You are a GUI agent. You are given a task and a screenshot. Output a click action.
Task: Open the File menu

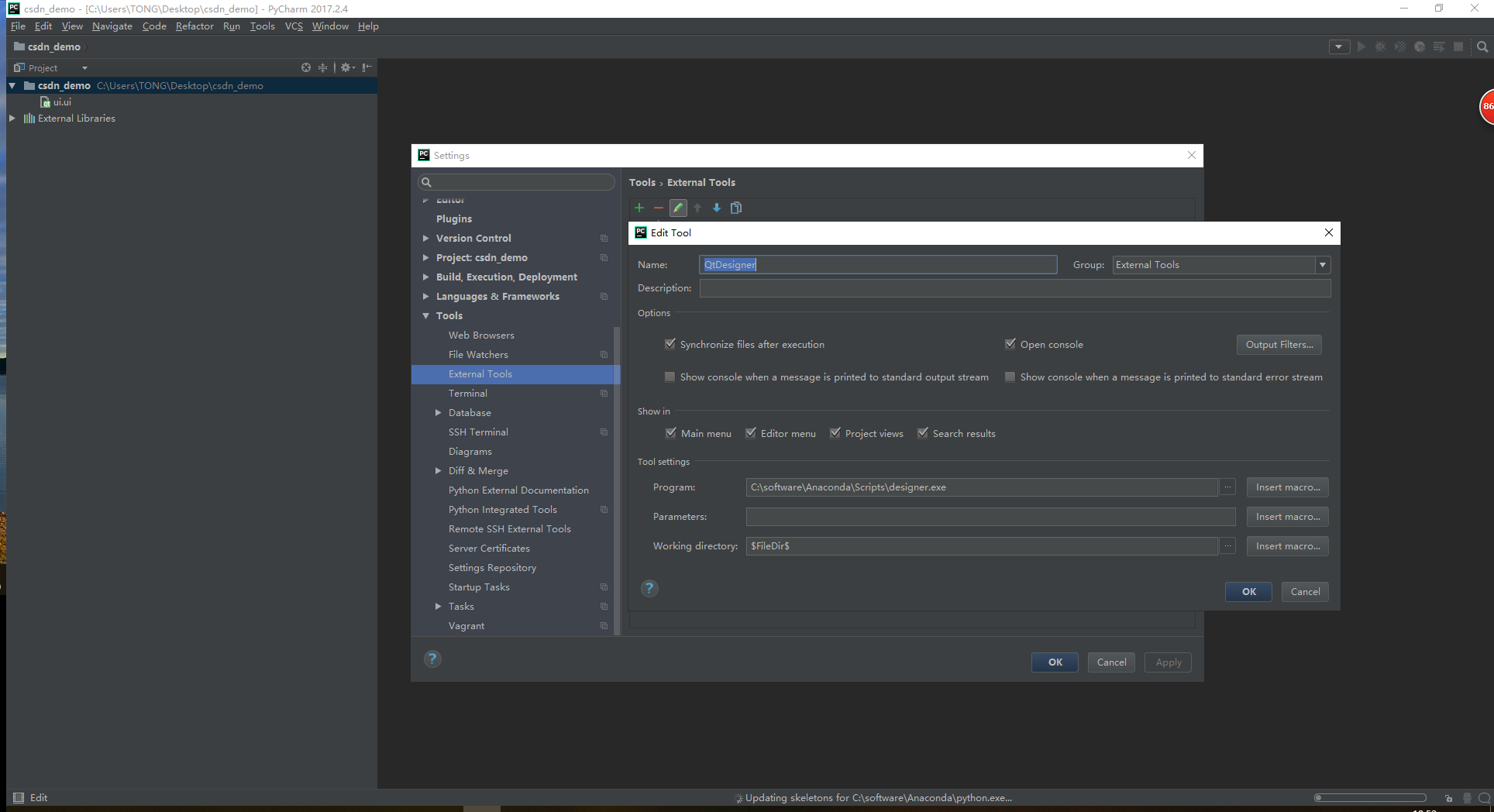(18, 26)
